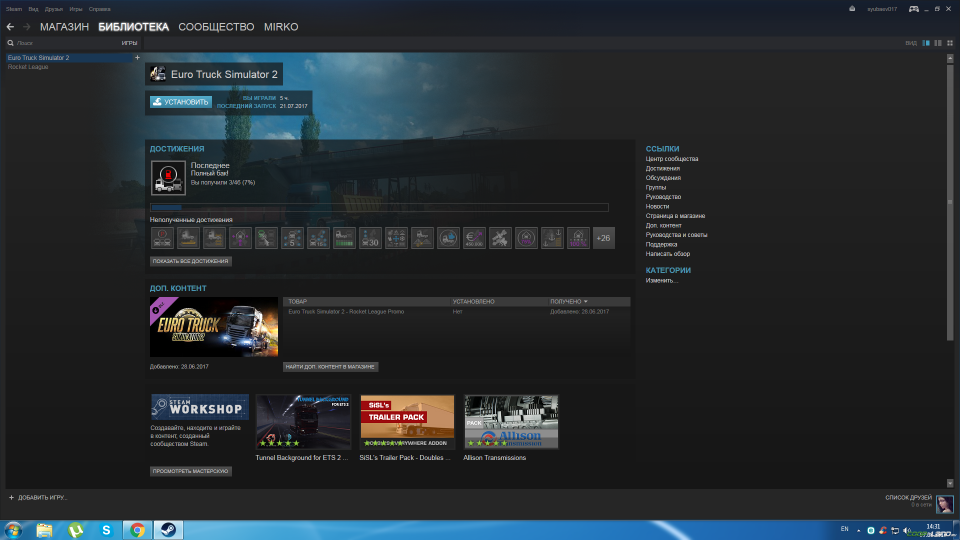This screenshot has width=960, height=540.
Task: Click the locked 450 000 euro achievement icon
Action: [474, 238]
